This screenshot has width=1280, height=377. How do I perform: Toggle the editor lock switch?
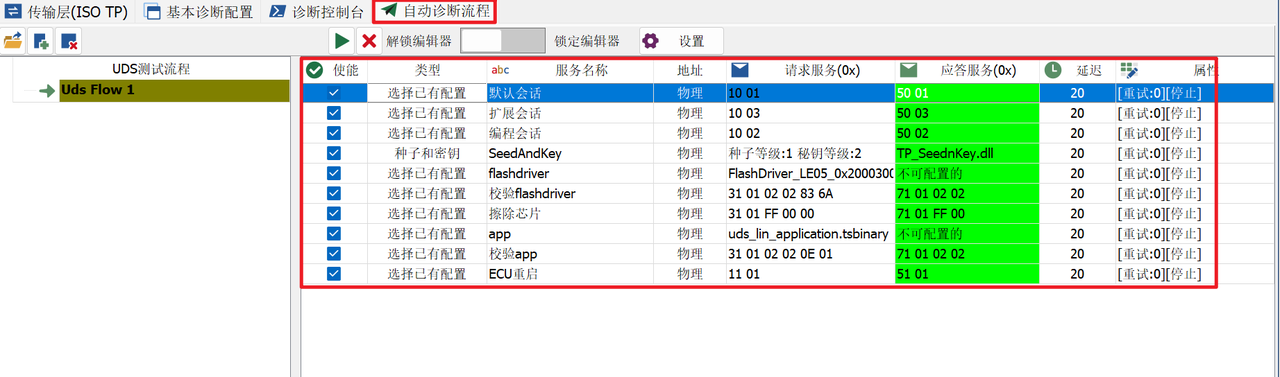point(503,41)
